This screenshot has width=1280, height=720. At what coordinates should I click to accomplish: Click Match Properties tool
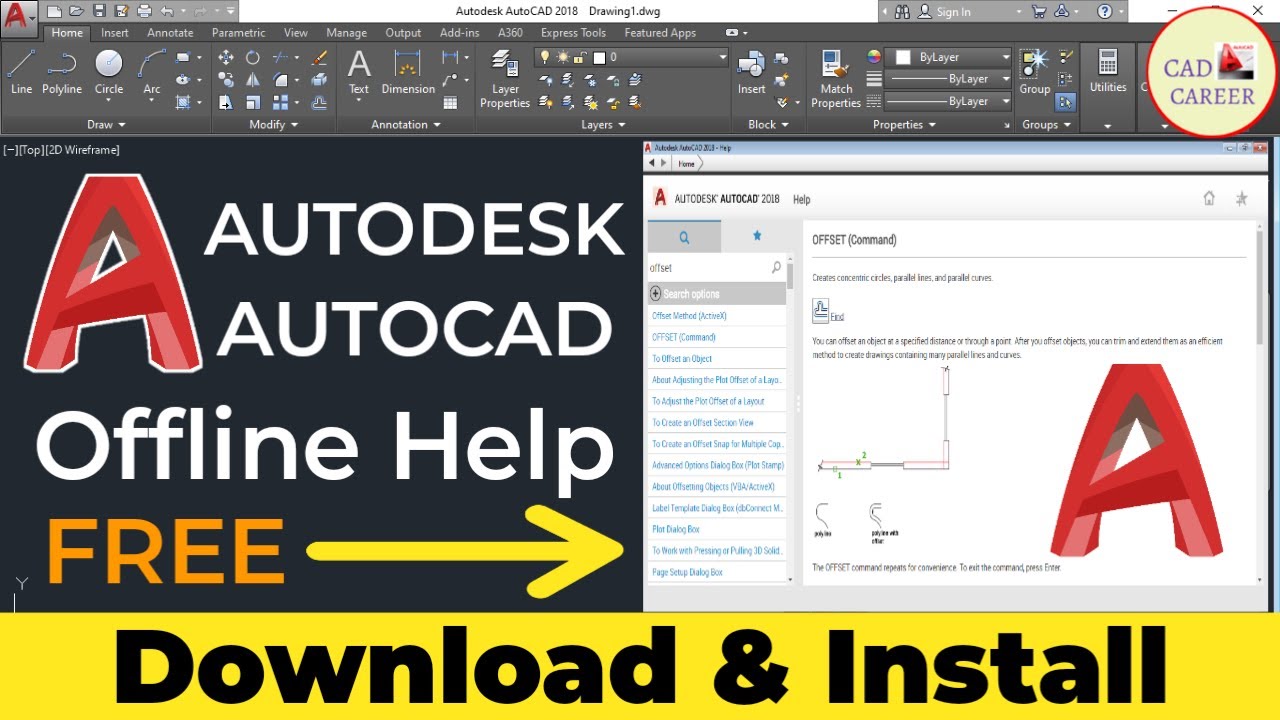[x=836, y=80]
